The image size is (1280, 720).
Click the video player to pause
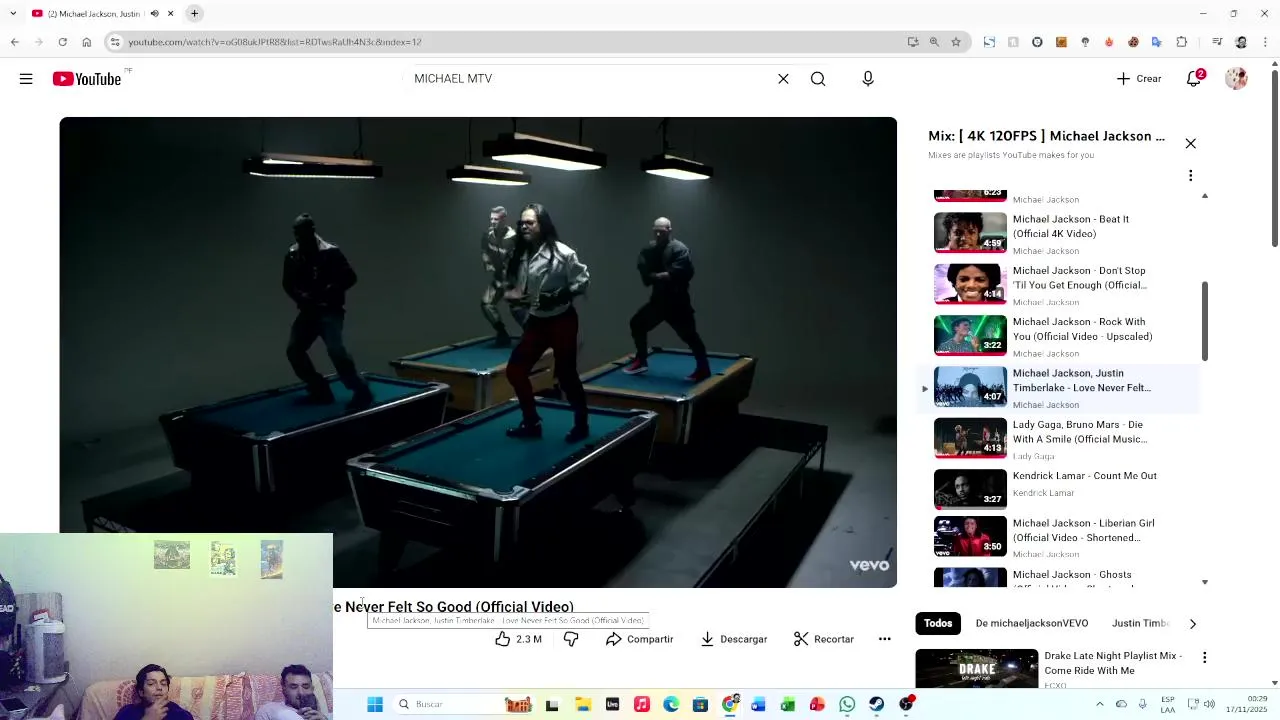478,352
